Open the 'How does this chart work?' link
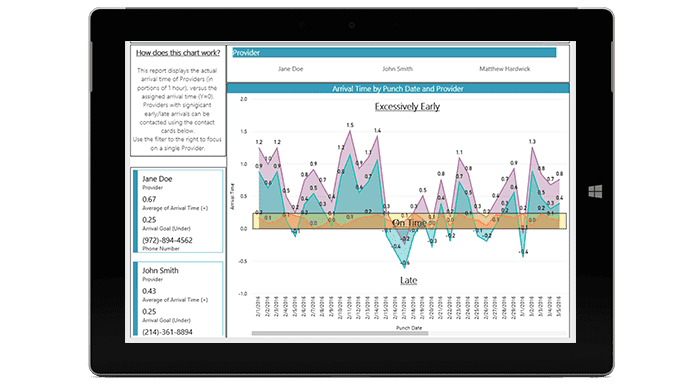 (178, 53)
